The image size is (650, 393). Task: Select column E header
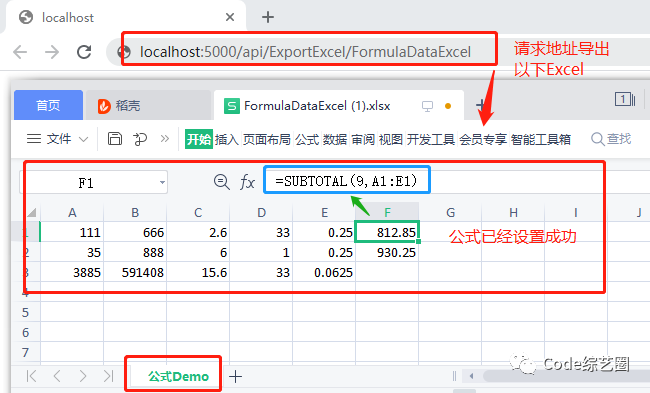pos(324,213)
